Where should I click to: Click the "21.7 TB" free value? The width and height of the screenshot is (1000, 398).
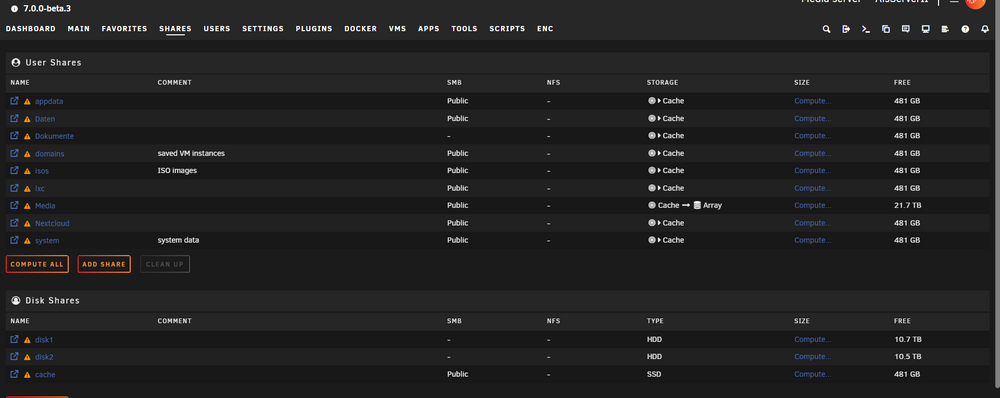[x=907, y=205]
